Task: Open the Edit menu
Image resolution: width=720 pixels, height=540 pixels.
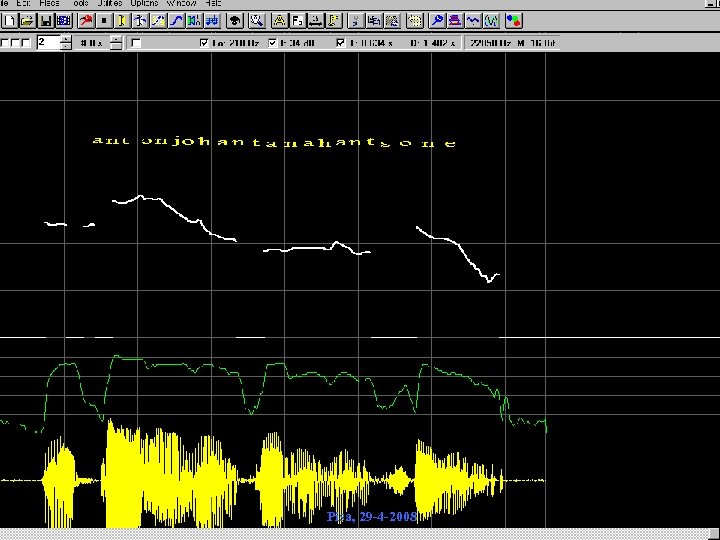Action: 23,3
